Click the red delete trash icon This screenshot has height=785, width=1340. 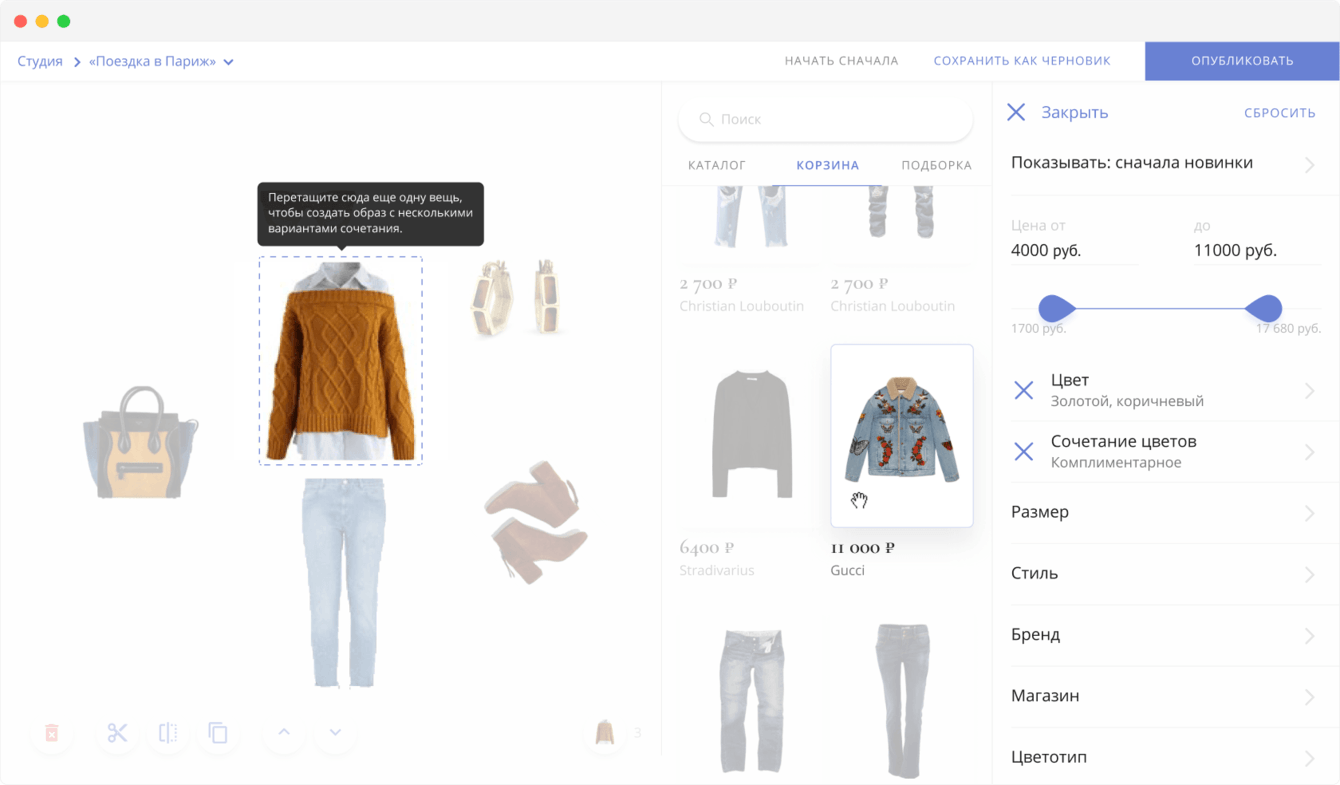point(52,733)
